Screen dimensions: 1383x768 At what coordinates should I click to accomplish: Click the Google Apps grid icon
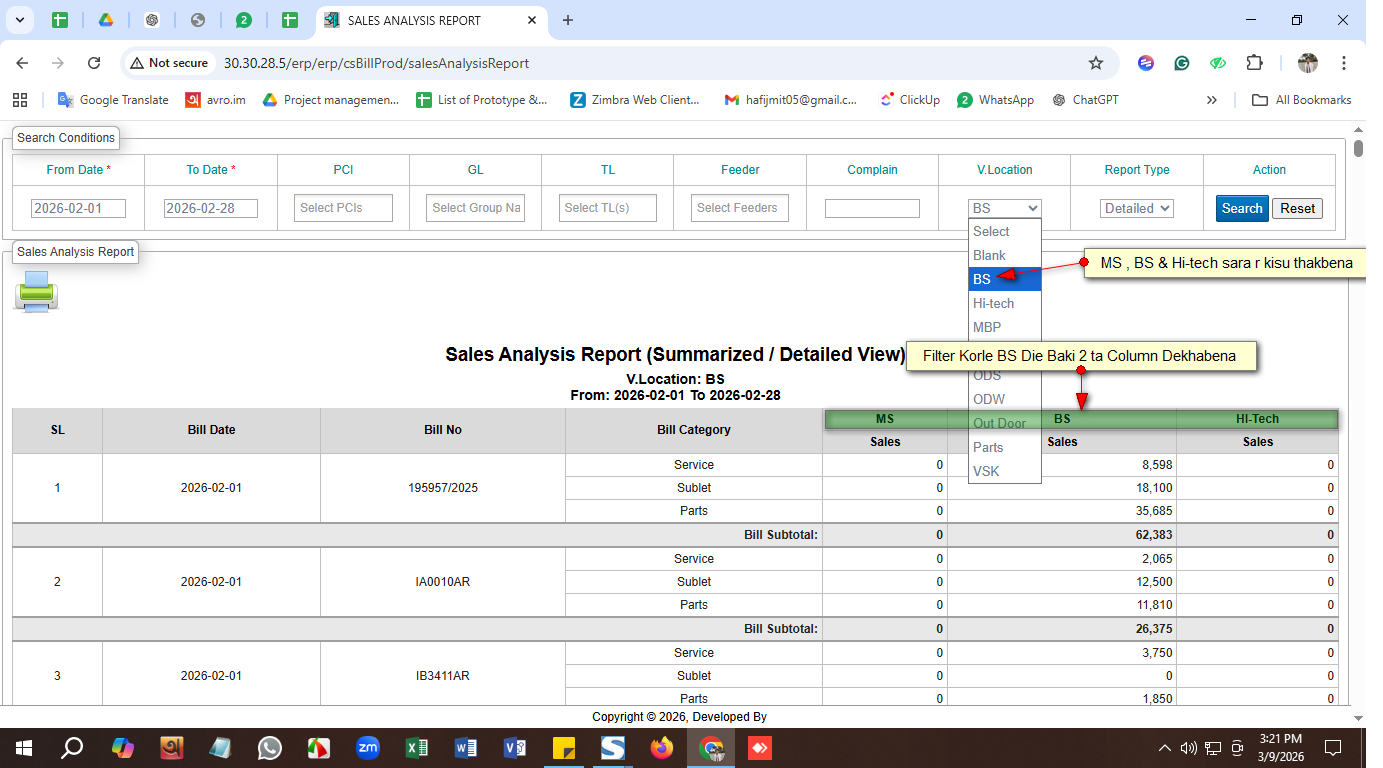[x=20, y=100]
